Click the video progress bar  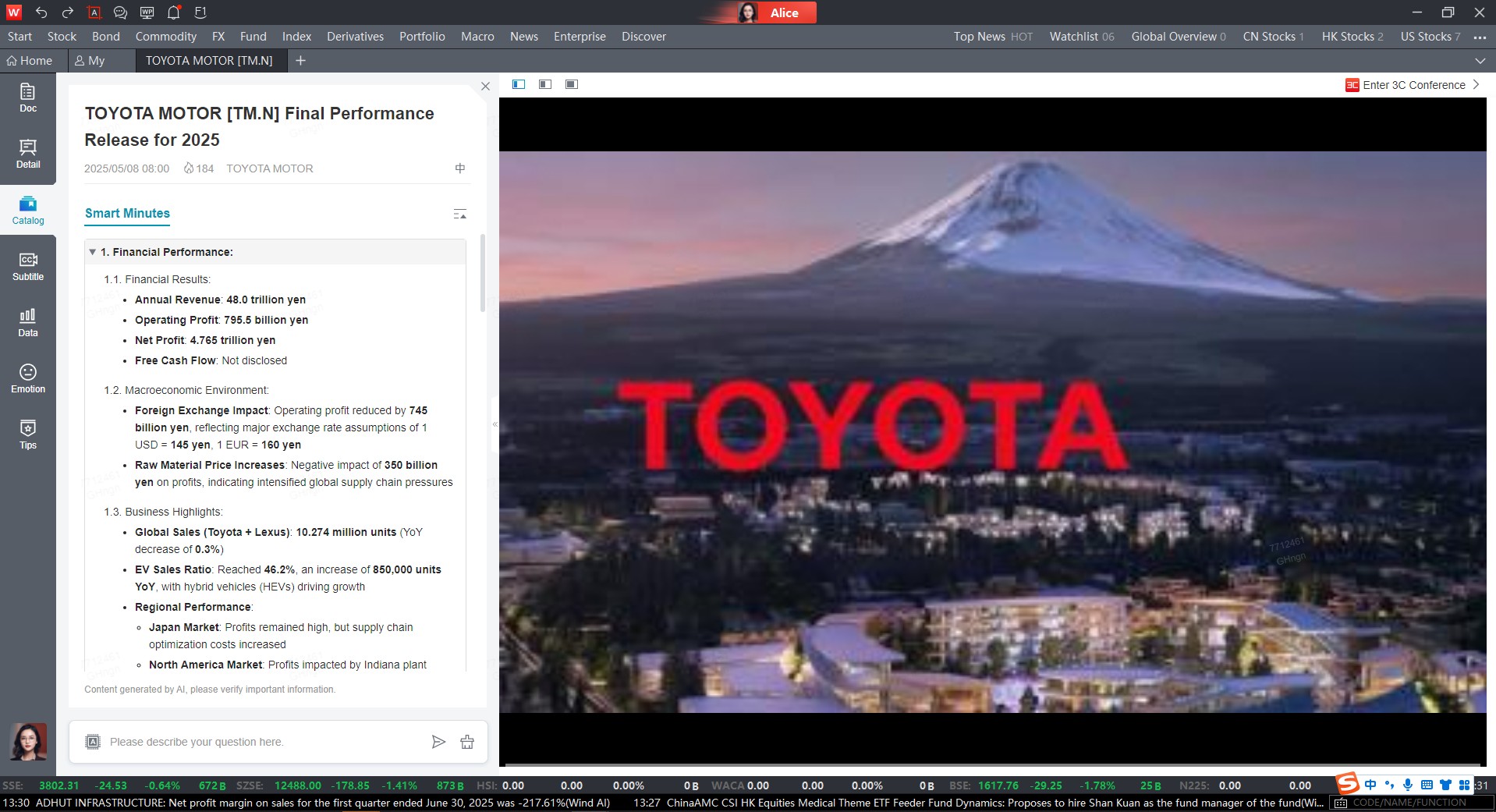click(x=992, y=765)
